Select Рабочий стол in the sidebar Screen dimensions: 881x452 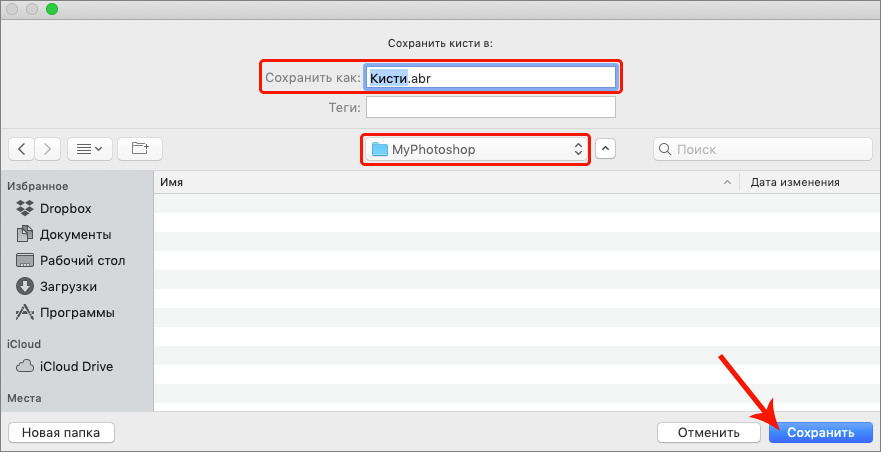(82, 260)
